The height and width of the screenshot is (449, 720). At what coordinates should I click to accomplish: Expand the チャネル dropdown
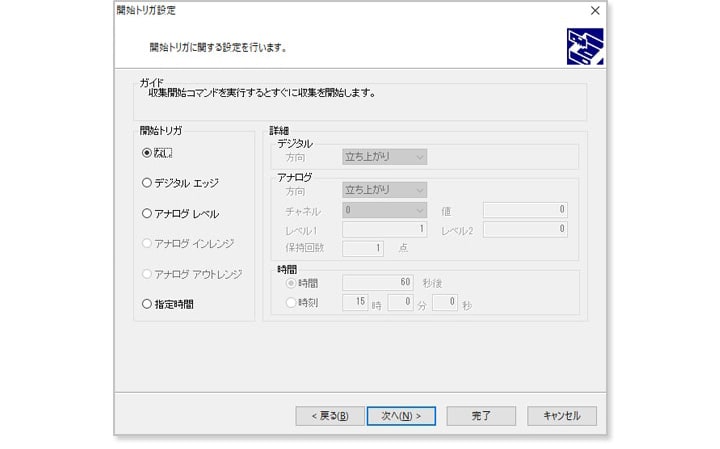pyautogui.click(x=385, y=211)
